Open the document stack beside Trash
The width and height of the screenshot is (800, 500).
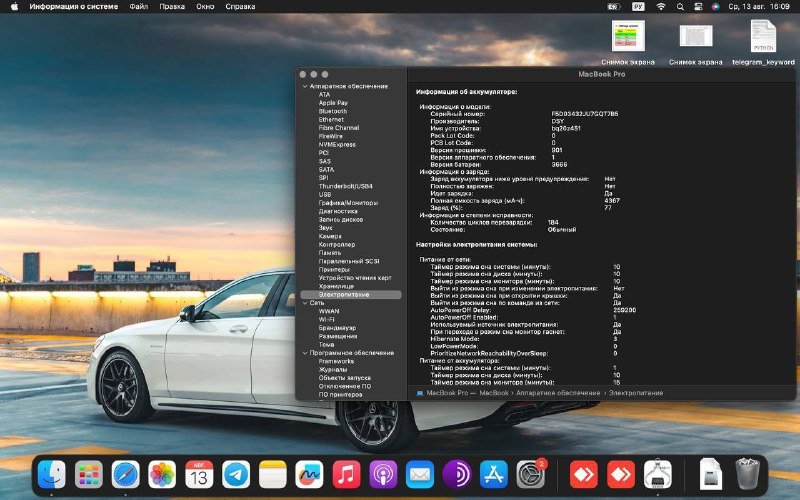pyautogui.click(x=711, y=474)
